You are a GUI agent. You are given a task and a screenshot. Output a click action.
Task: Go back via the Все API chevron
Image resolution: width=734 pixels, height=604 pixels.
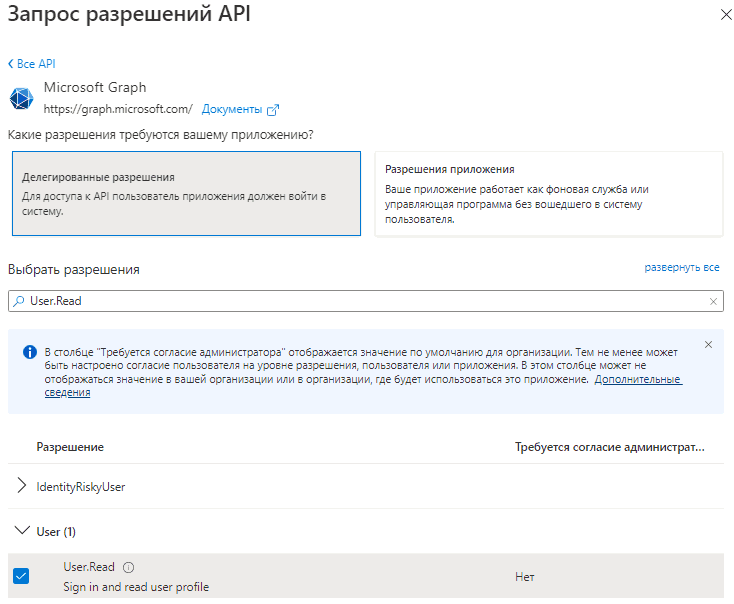coord(11,64)
